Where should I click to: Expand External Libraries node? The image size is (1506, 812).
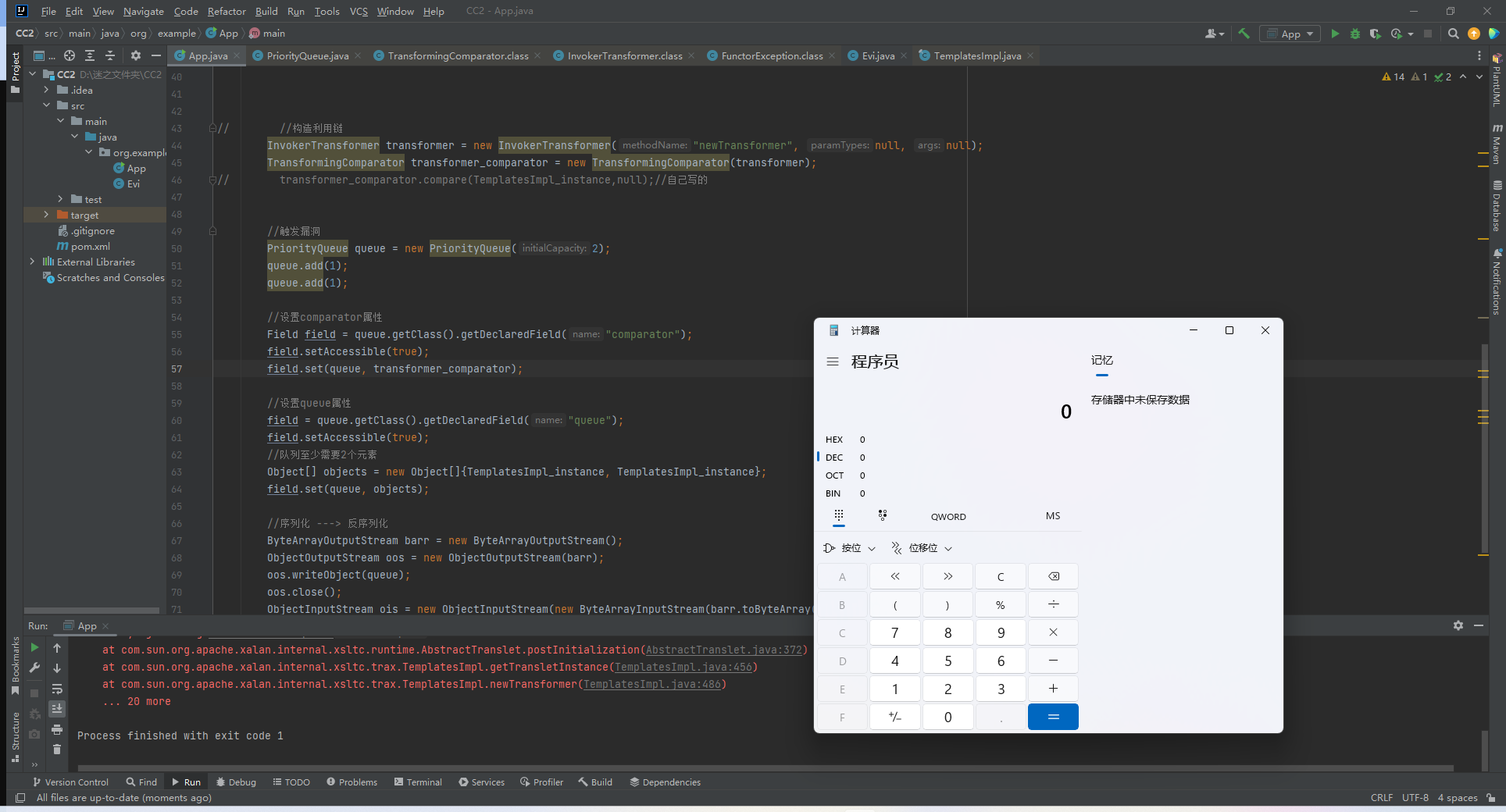32,262
